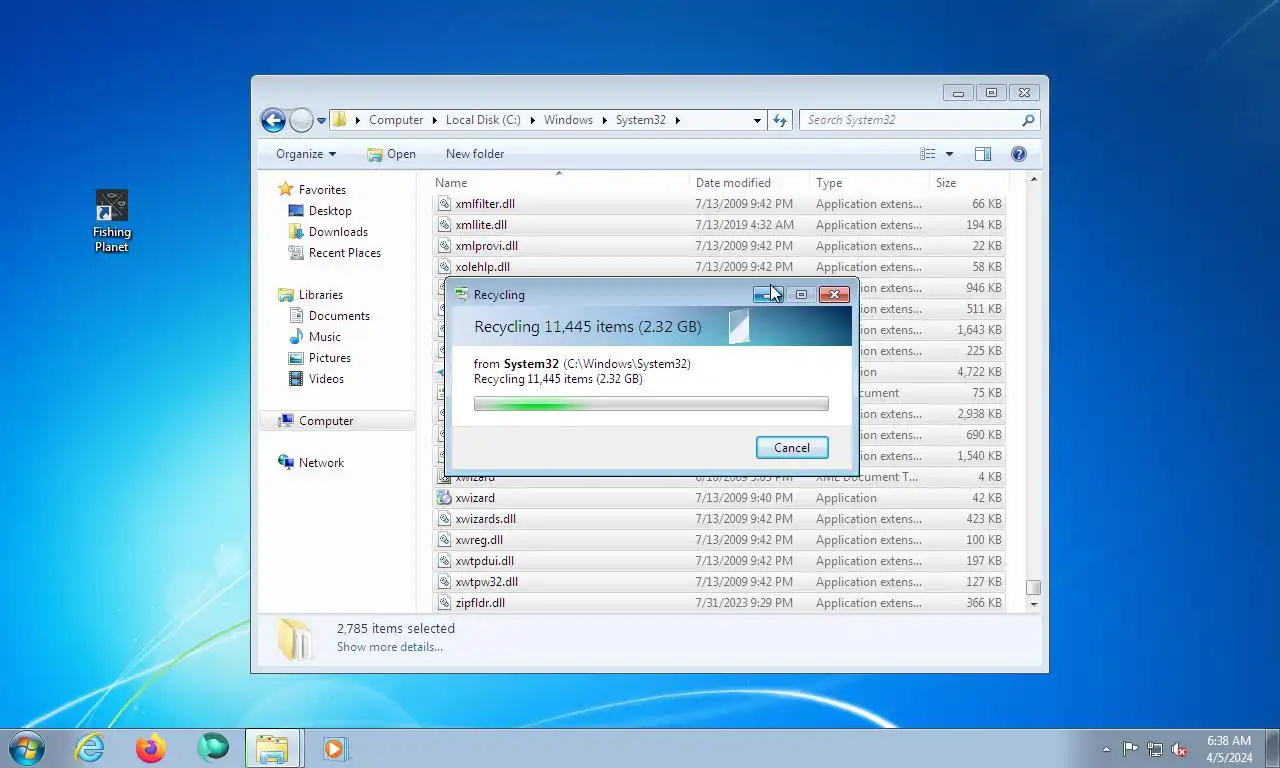Select Favorites in the navigation pane
Viewport: 1280px width, 768px height.
pos(322,190)
